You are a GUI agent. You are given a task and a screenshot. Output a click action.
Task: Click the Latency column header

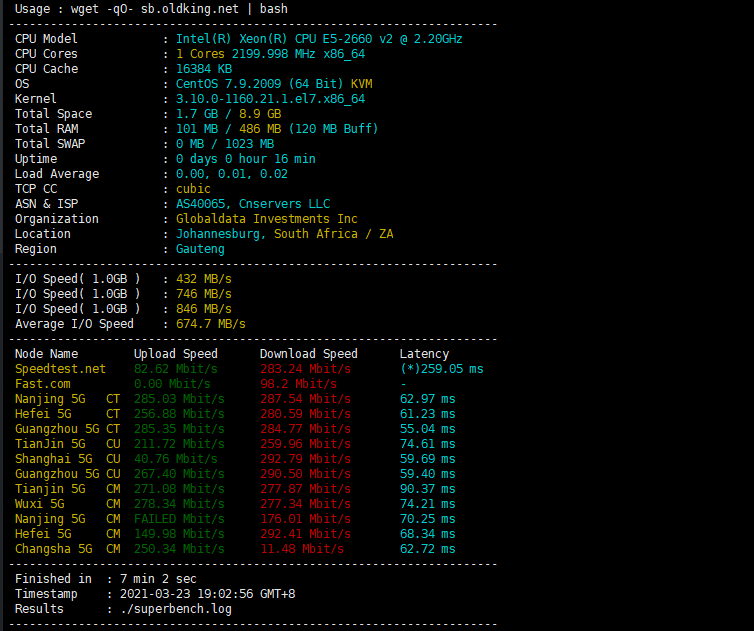click(424, 354)
